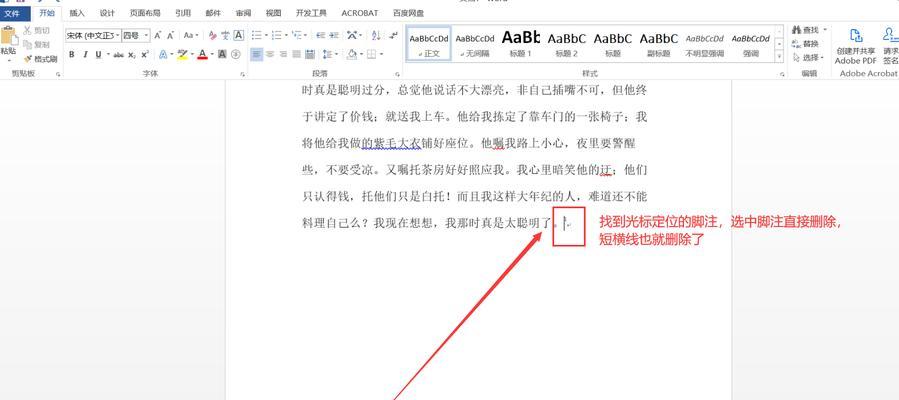The height and width of the screenshot is (400, 899).
Task: Switch to the Design (设计) tab
Action: pyautogui.click(x=107, y=13)
